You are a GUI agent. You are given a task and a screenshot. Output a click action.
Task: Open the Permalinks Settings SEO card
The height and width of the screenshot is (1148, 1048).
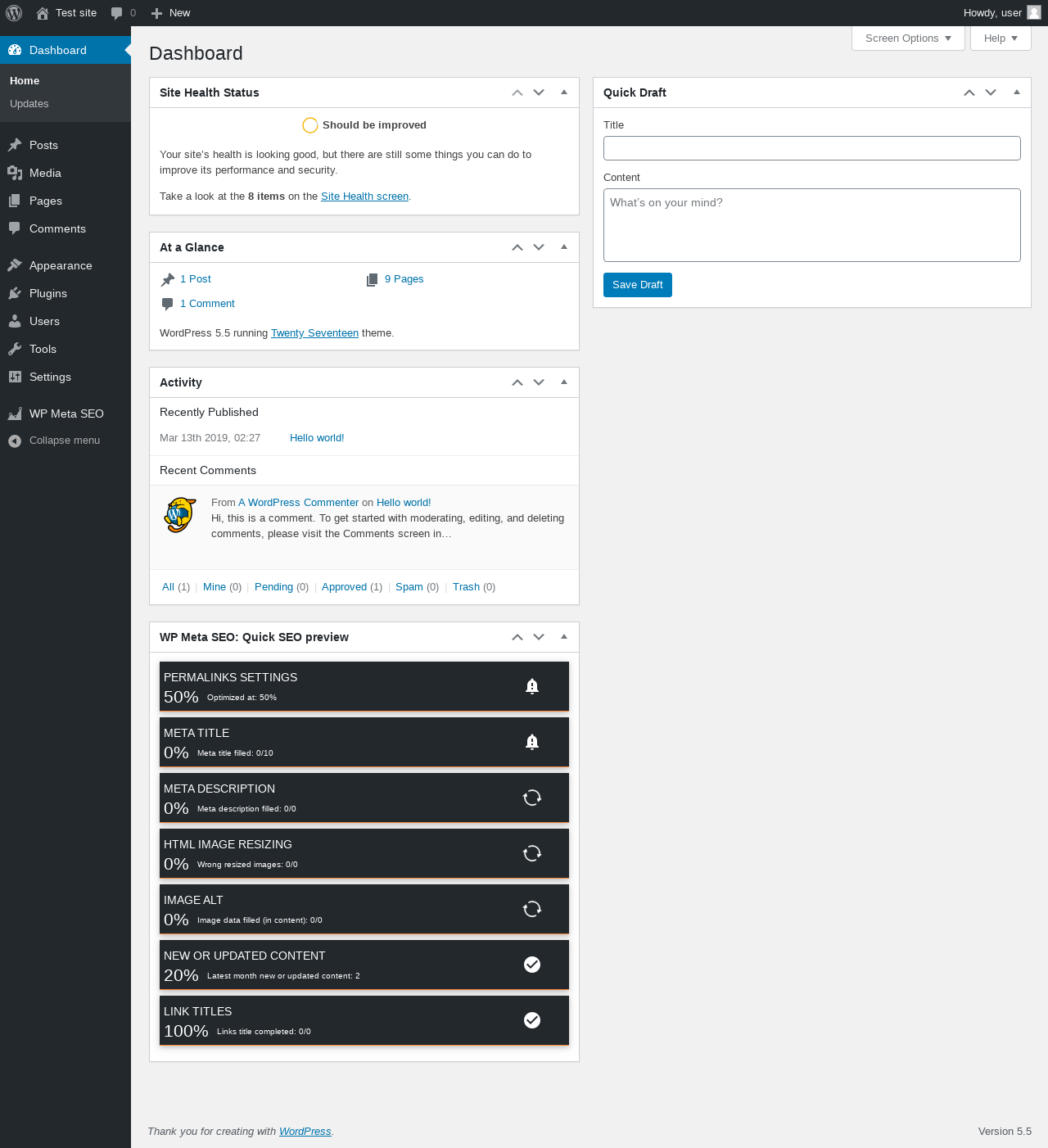pos(364,686)
